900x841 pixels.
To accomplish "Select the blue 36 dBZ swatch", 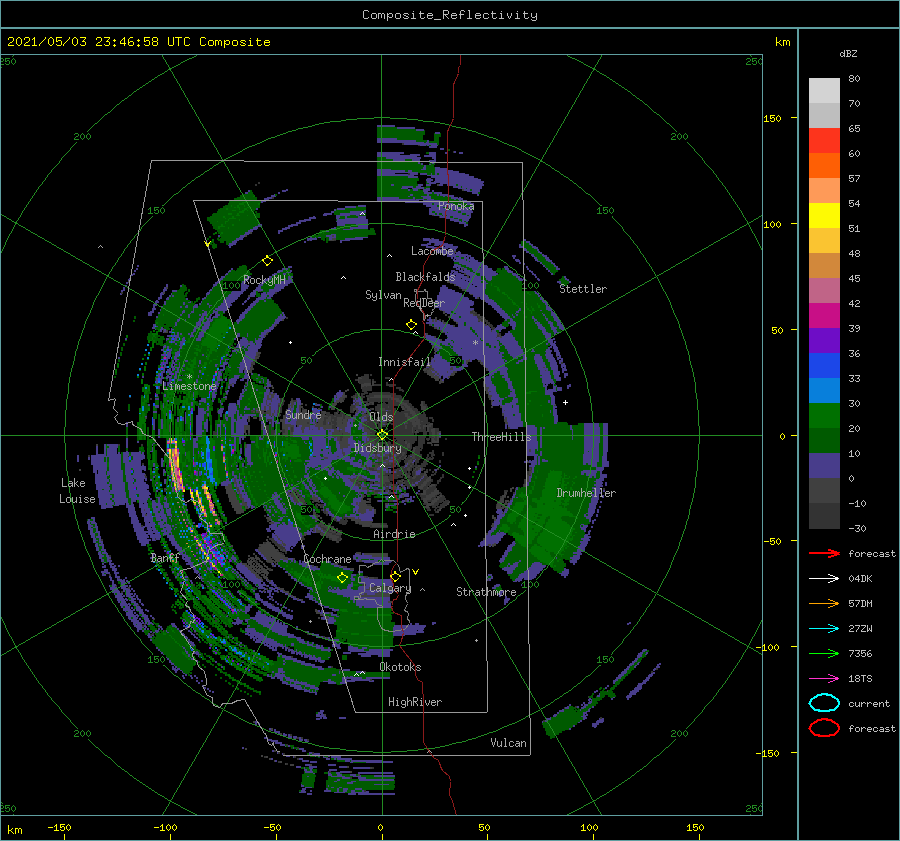I will [x=824, y=365].
